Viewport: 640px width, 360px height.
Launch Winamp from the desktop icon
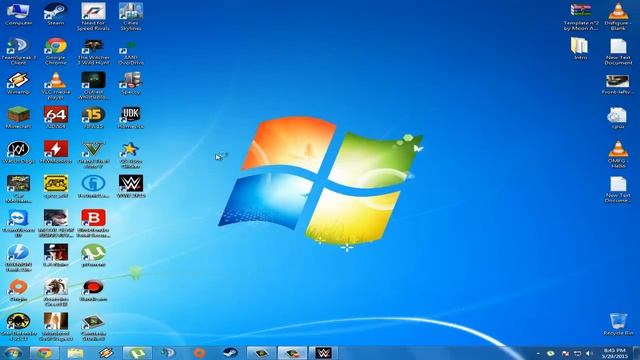(x=18, y=83)
